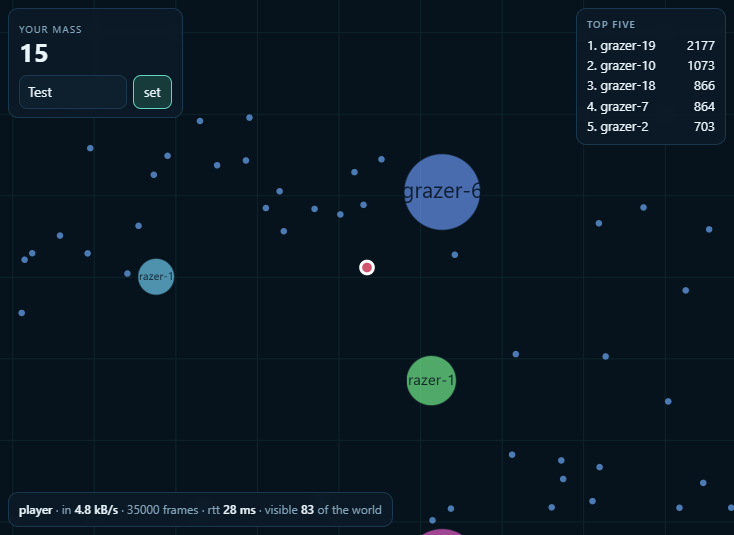The height and width of the screenshot is (535, 734).
Task: Click the score '2177' in the leaderboard
Action: pyautogui.click(x=700, y=45)
